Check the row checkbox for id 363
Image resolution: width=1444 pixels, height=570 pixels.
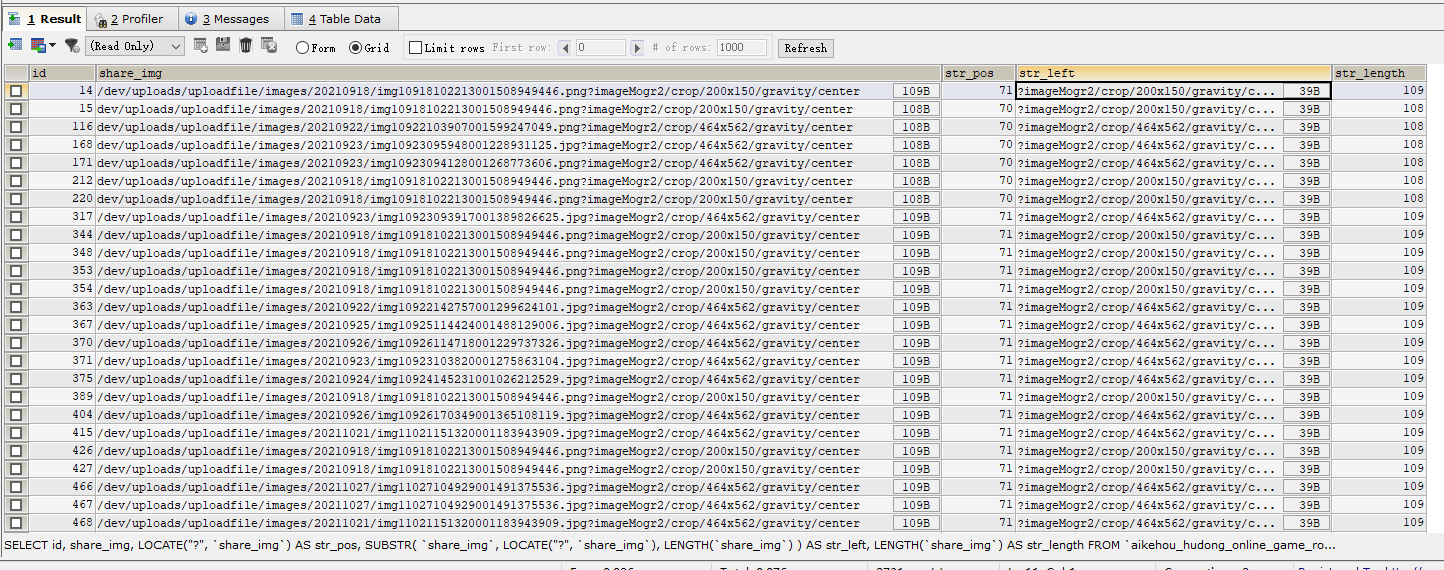tap(16, 307)
